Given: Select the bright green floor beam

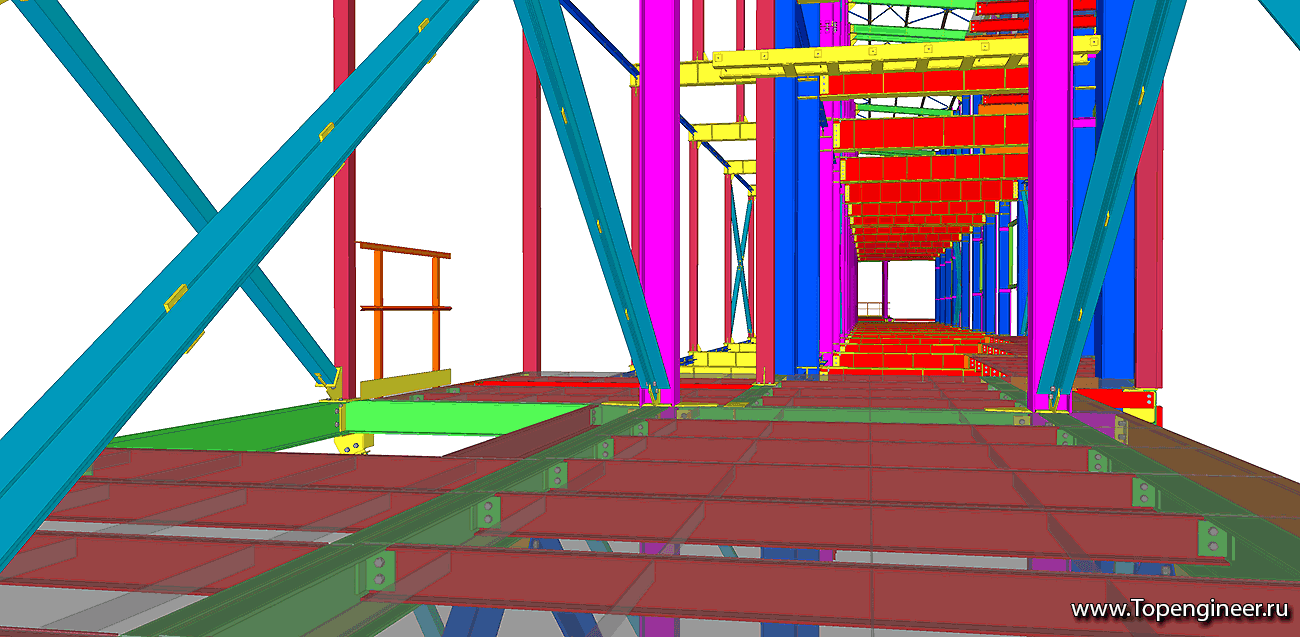Looking at the screenshot, I should point(465,417).
